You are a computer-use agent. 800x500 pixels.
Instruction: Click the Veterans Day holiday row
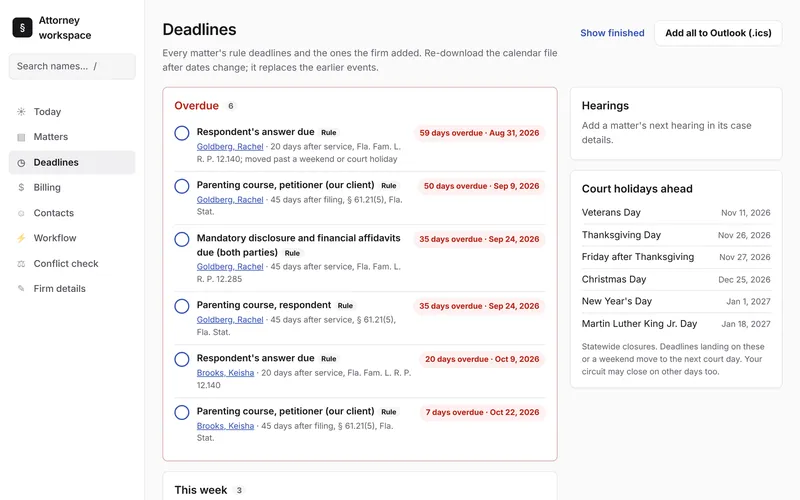pos(676,213)
